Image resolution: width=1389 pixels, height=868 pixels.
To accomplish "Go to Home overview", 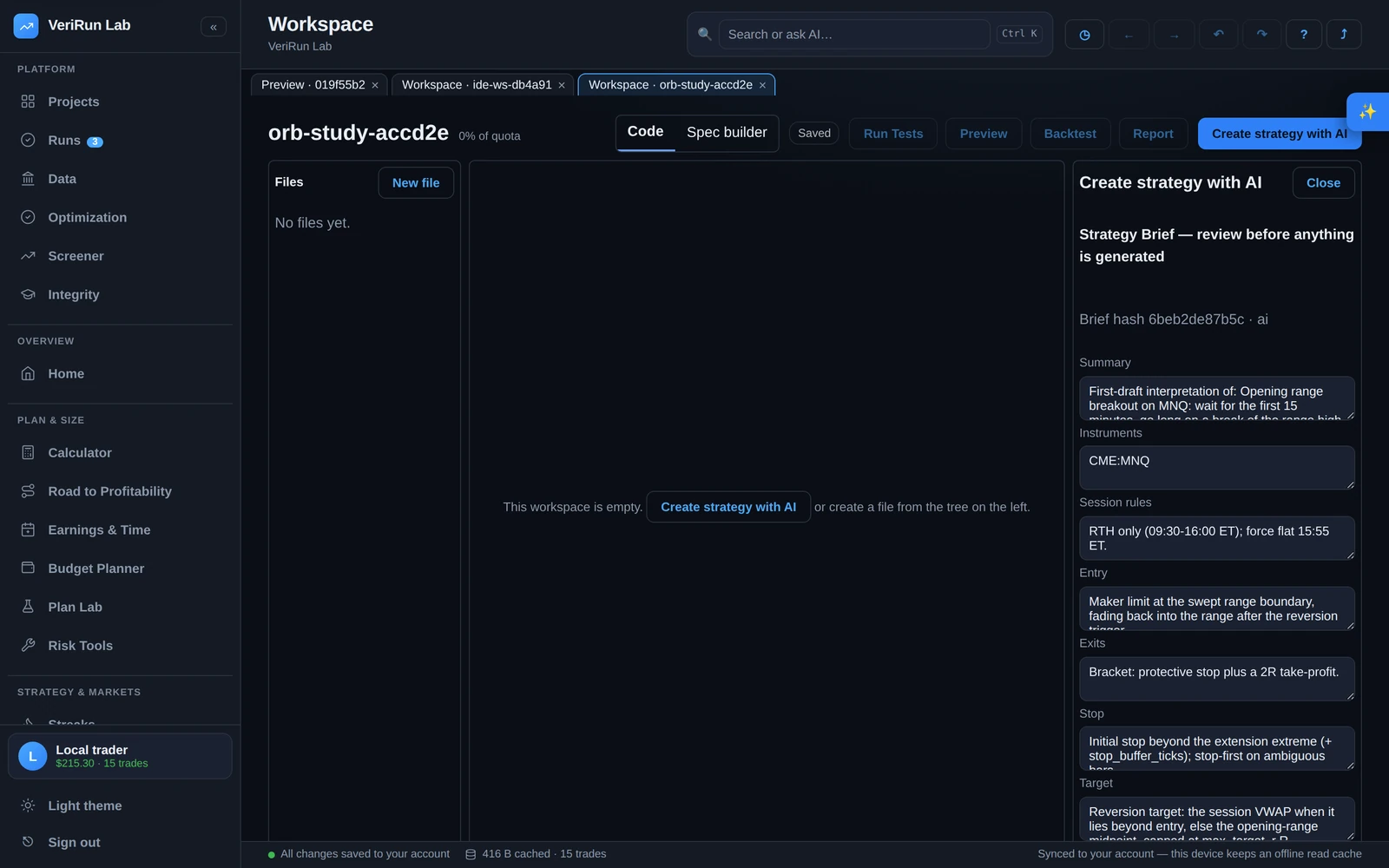I will (120, 374).
